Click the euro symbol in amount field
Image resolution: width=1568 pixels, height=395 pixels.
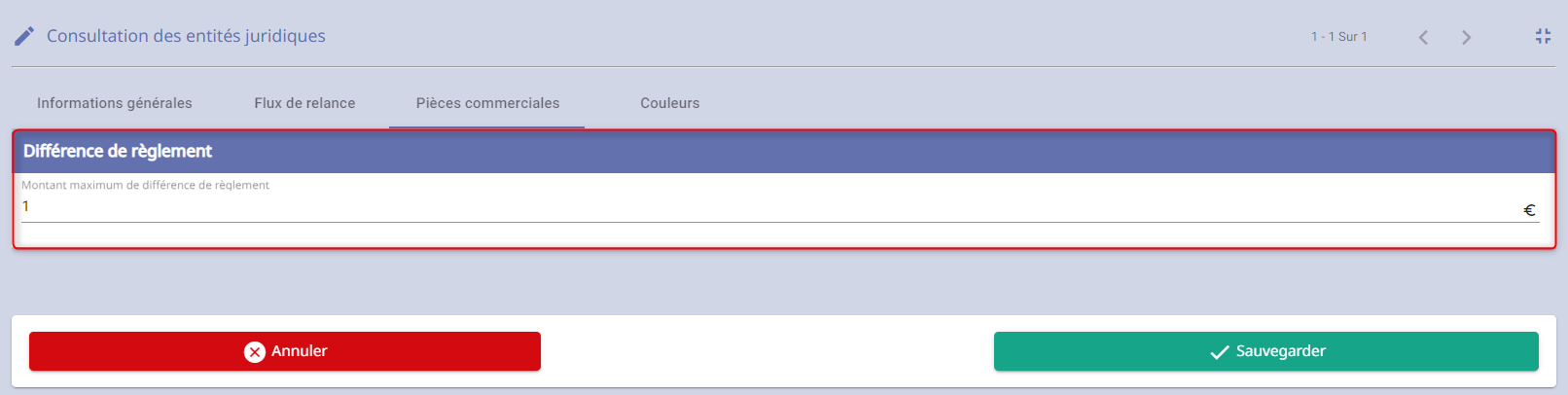1529,210
